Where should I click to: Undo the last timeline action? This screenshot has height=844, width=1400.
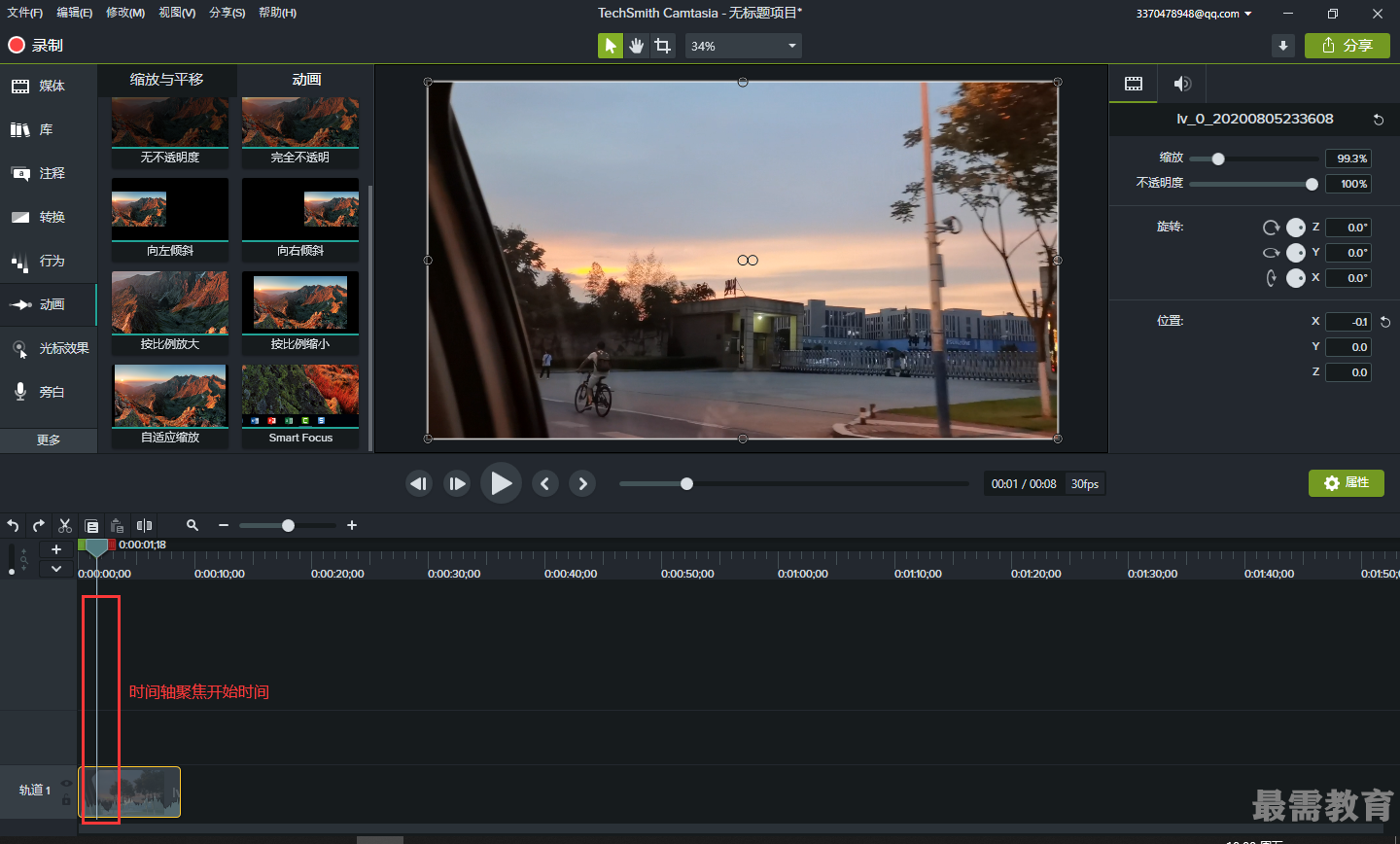pyautogui.click(x=13, y=525)
